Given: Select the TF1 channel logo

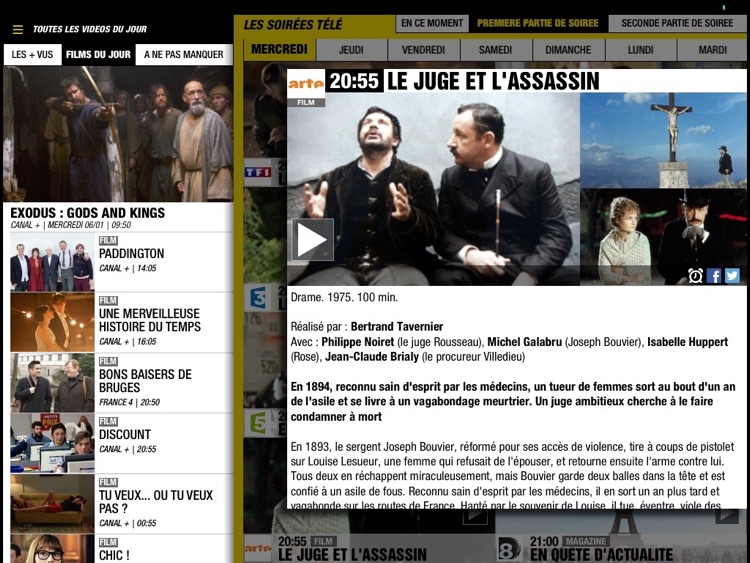Looking at the screenshot, I should (258, 172).
